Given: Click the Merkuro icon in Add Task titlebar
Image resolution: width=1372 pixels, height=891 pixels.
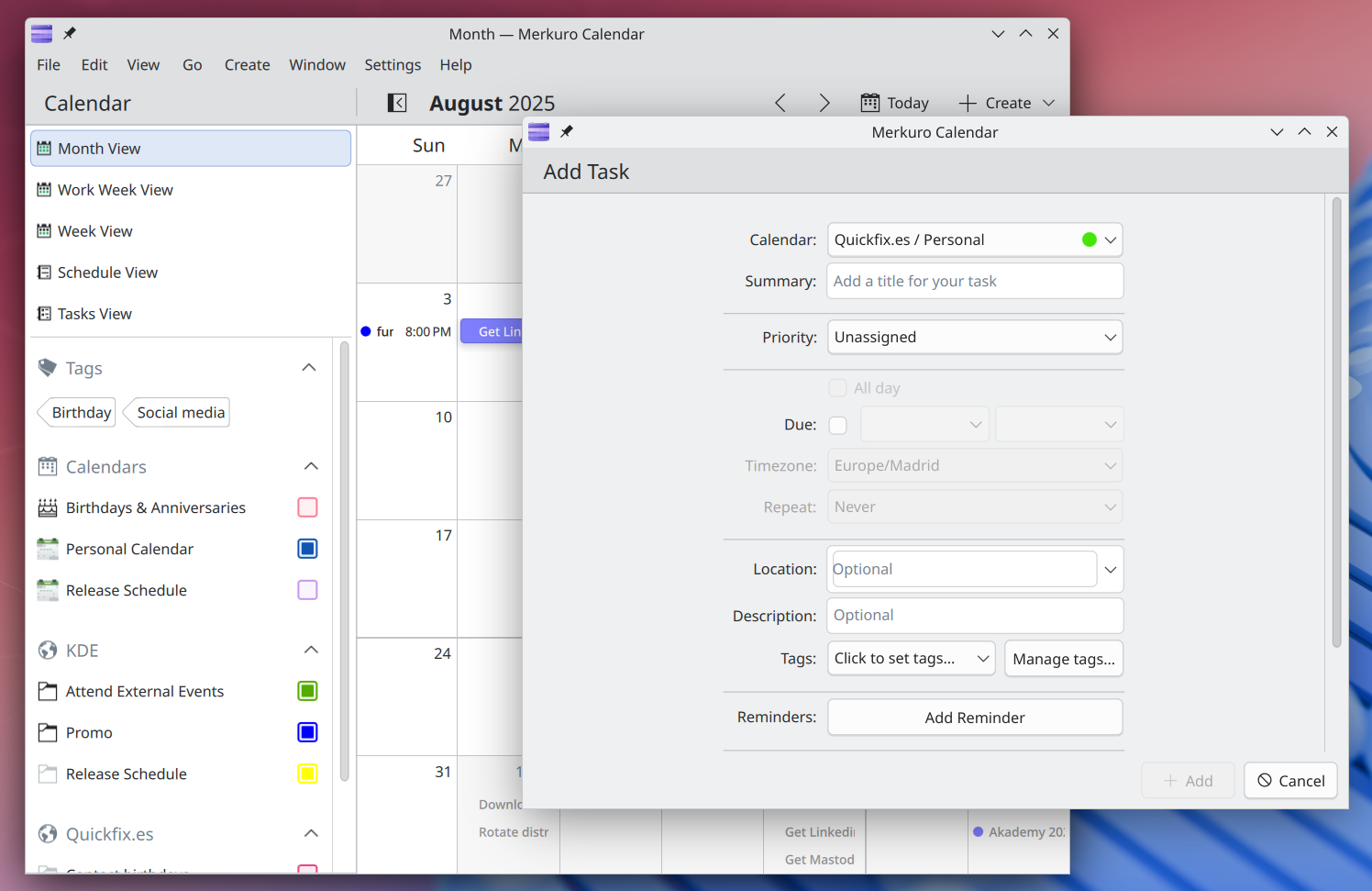Looking at the screenshot, I should tap(539, 132).
